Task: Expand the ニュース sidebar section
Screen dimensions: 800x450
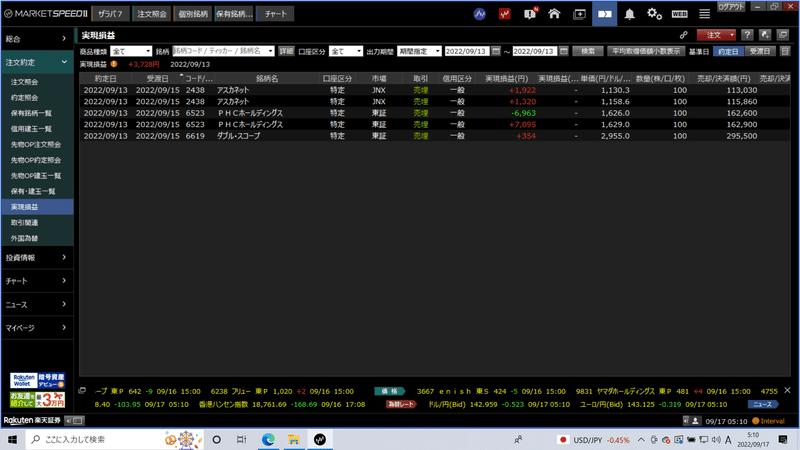Action: pyautogui.click(x=36, y=305)
